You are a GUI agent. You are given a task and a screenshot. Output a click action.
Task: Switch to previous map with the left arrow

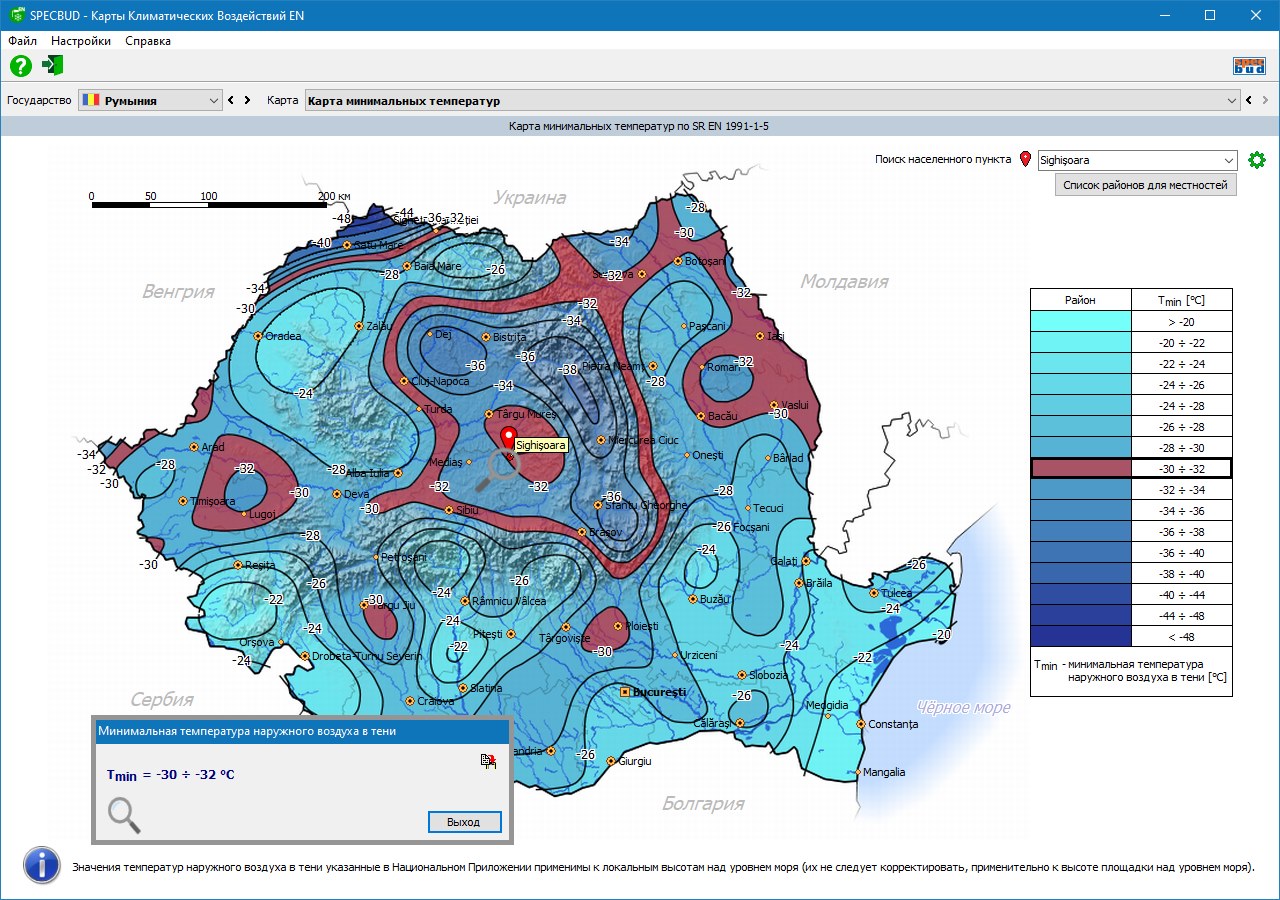pos(1249,100)
